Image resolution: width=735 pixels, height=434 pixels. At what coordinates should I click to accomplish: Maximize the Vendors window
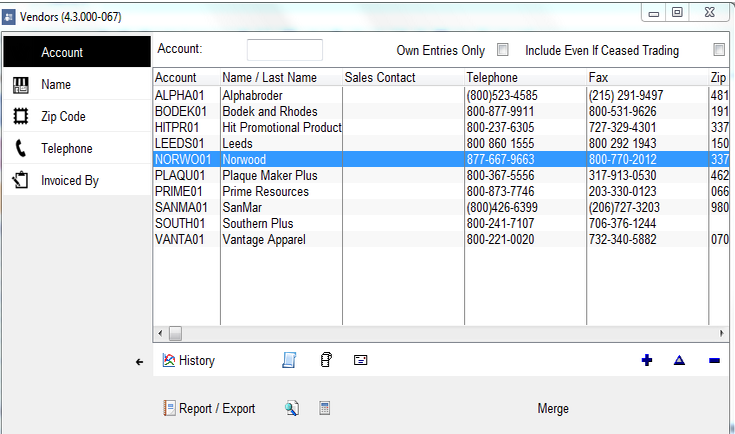coord(677,12)
